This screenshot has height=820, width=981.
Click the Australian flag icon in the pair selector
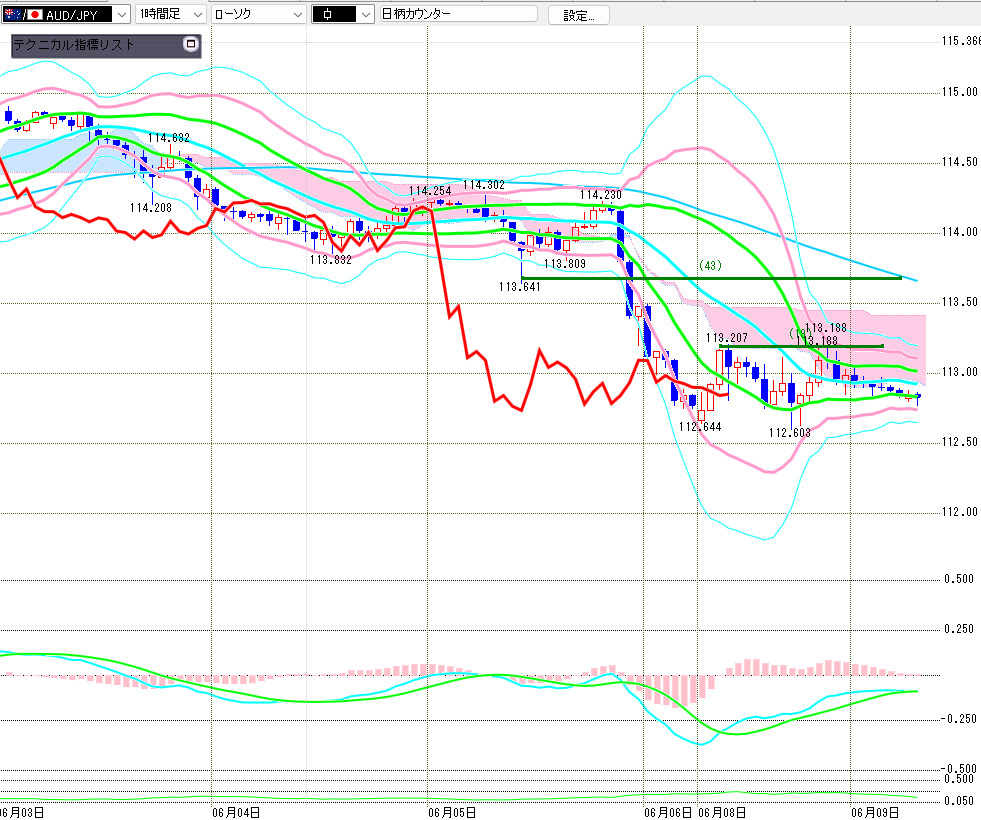[11, 14]
